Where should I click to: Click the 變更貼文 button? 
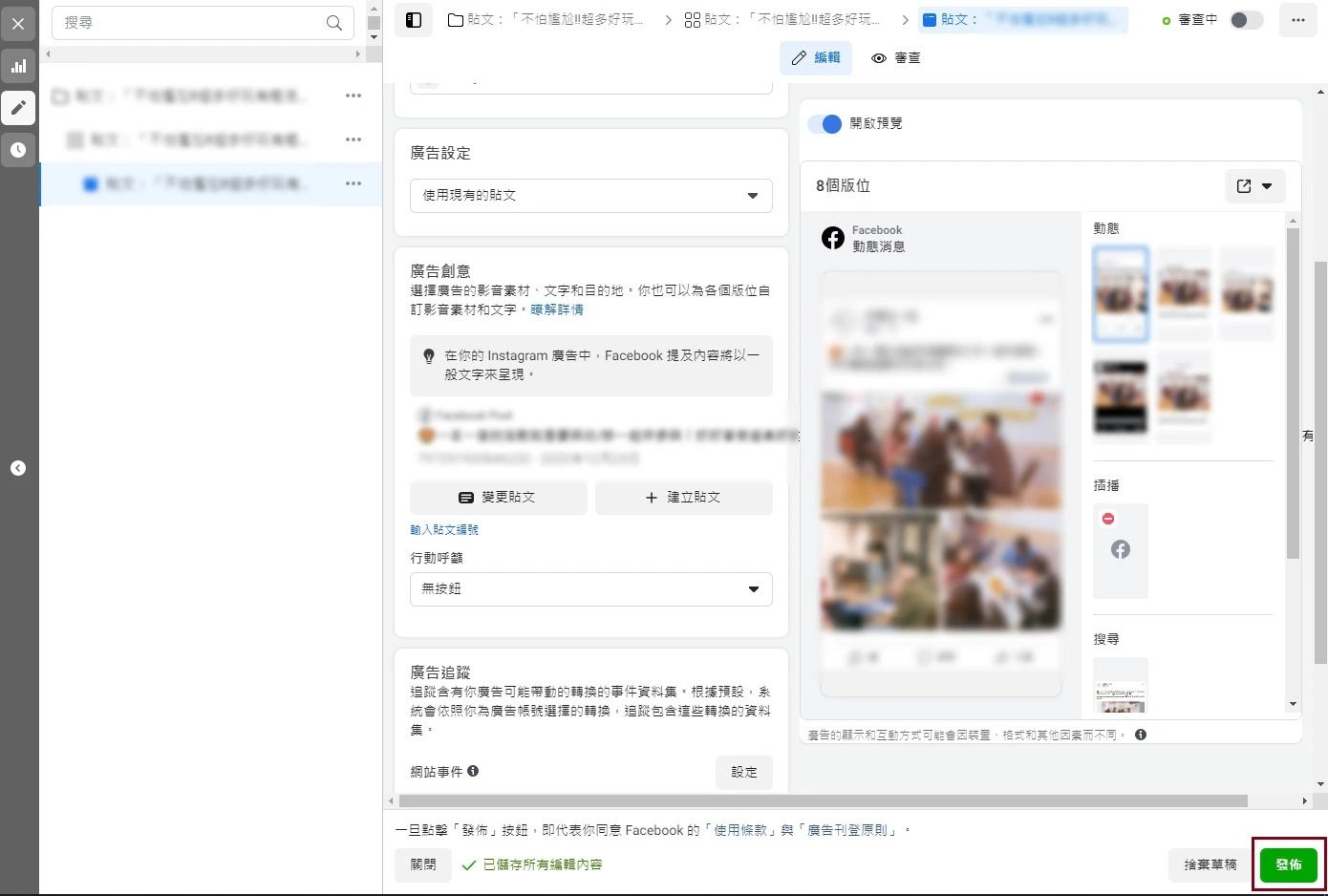(x=498, y=498)
